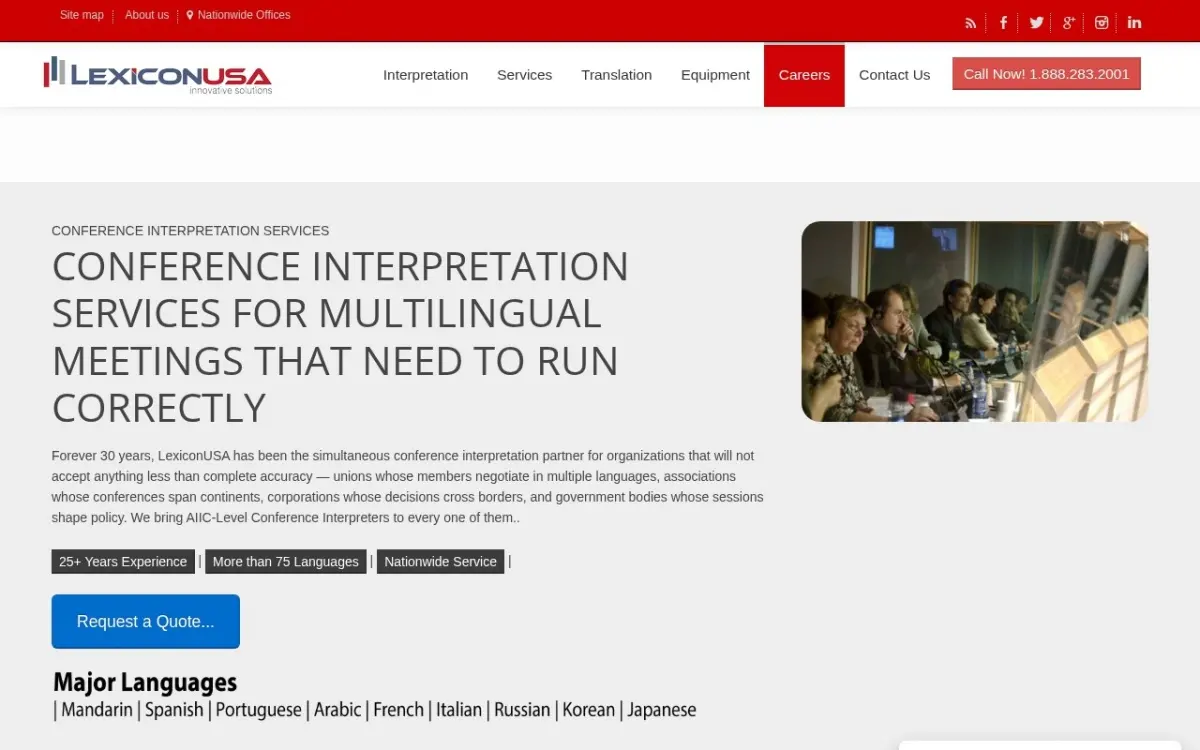The image size is (1200, 750).
Task: Go to About us page
Action: click(x=147, y=15)
